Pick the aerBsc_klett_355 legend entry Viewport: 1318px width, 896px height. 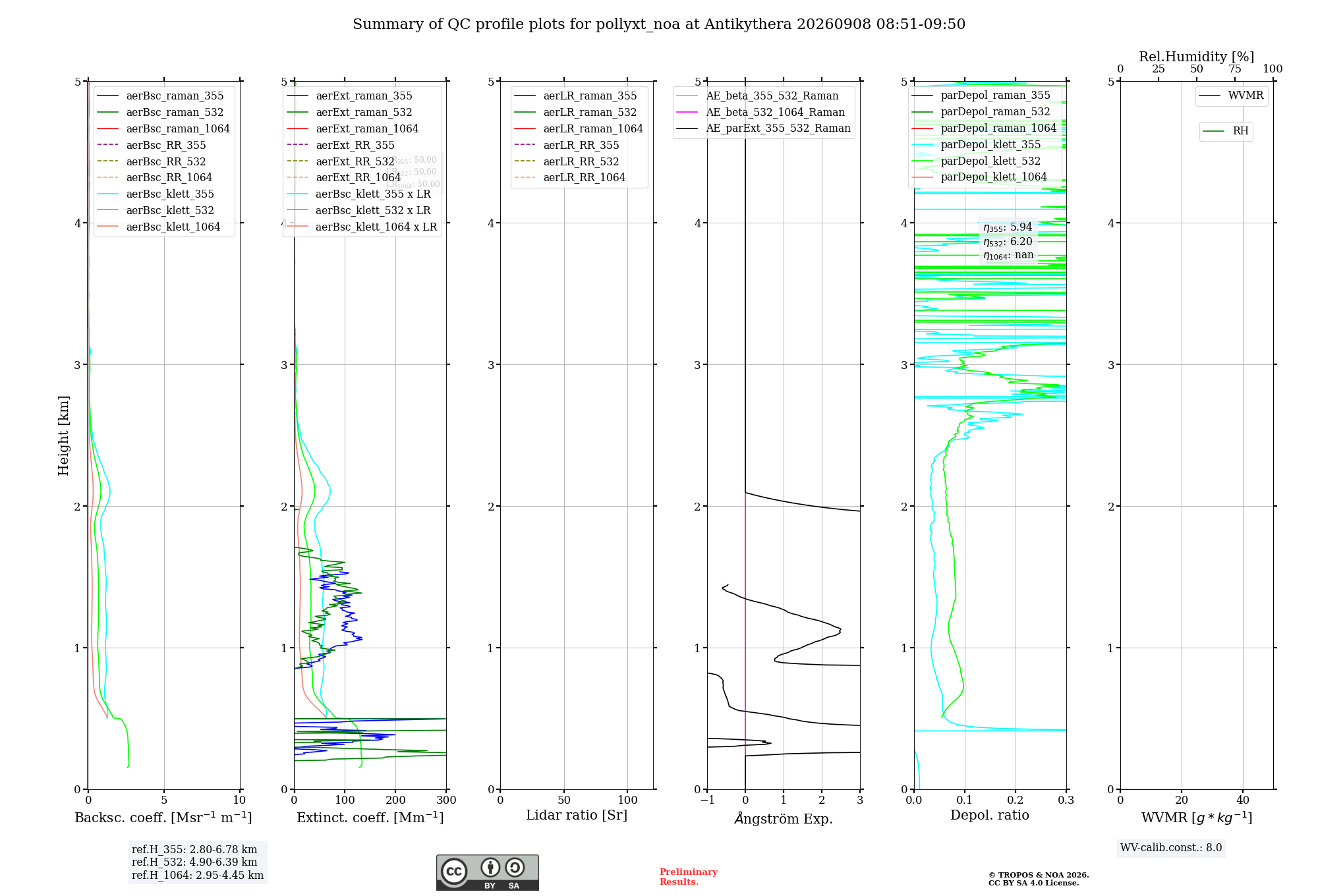pos(156,194)
